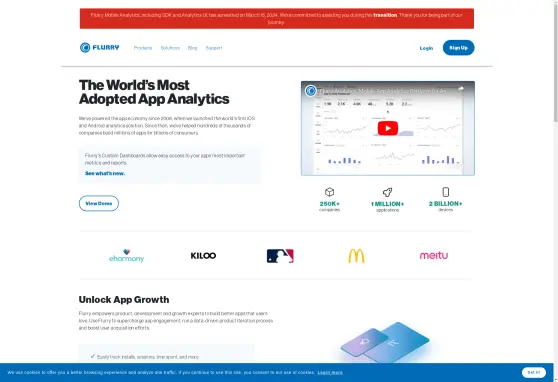Click the eharmony logo
The height and width of the screenshot is (382, 558).
click(126, 256)
